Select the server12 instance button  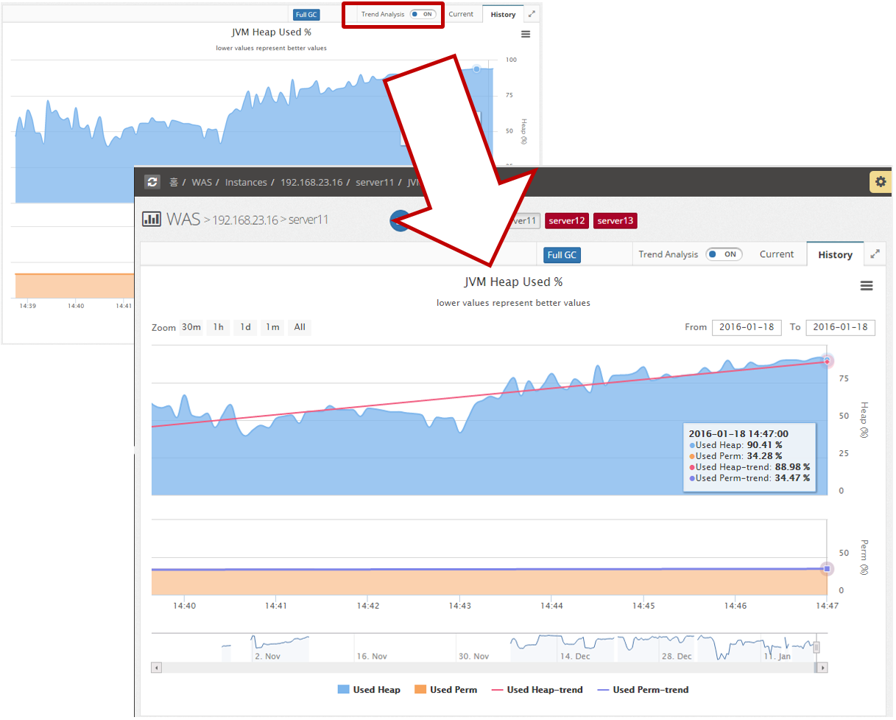(x=566, y=221)
